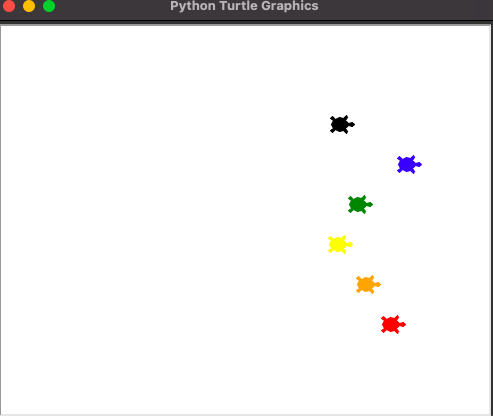Viewport: 493px width, 416px height.
Task: Select the blue turtle sprite
Action: [409, 164]
